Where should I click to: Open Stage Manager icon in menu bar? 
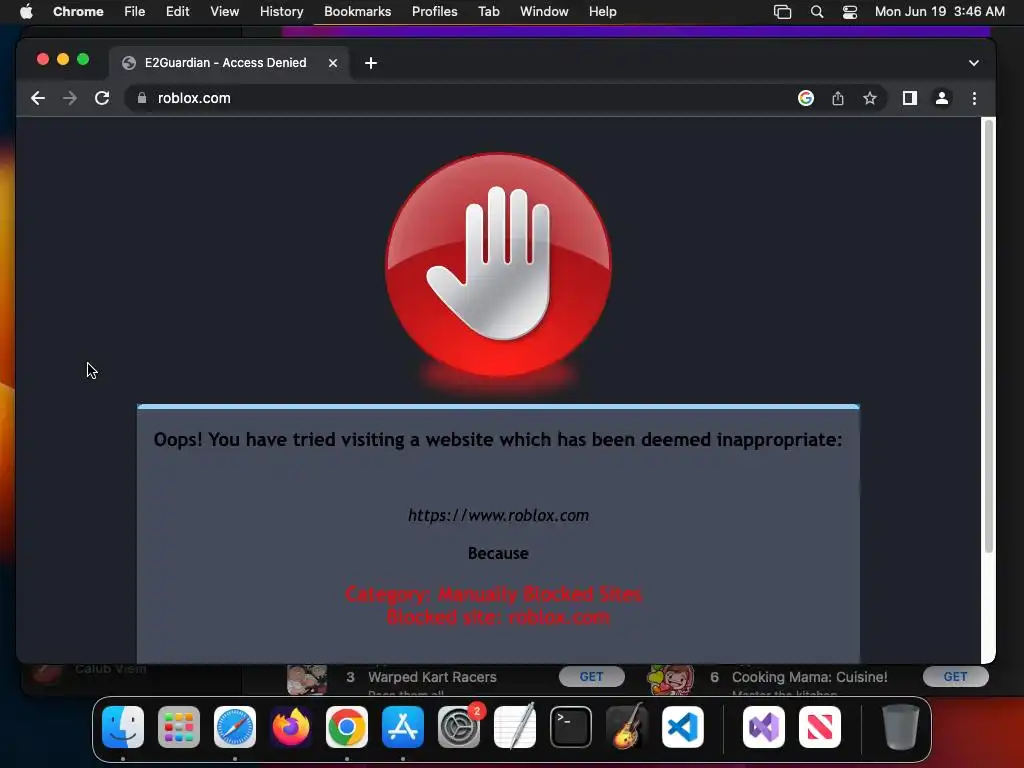pos(782,11)
